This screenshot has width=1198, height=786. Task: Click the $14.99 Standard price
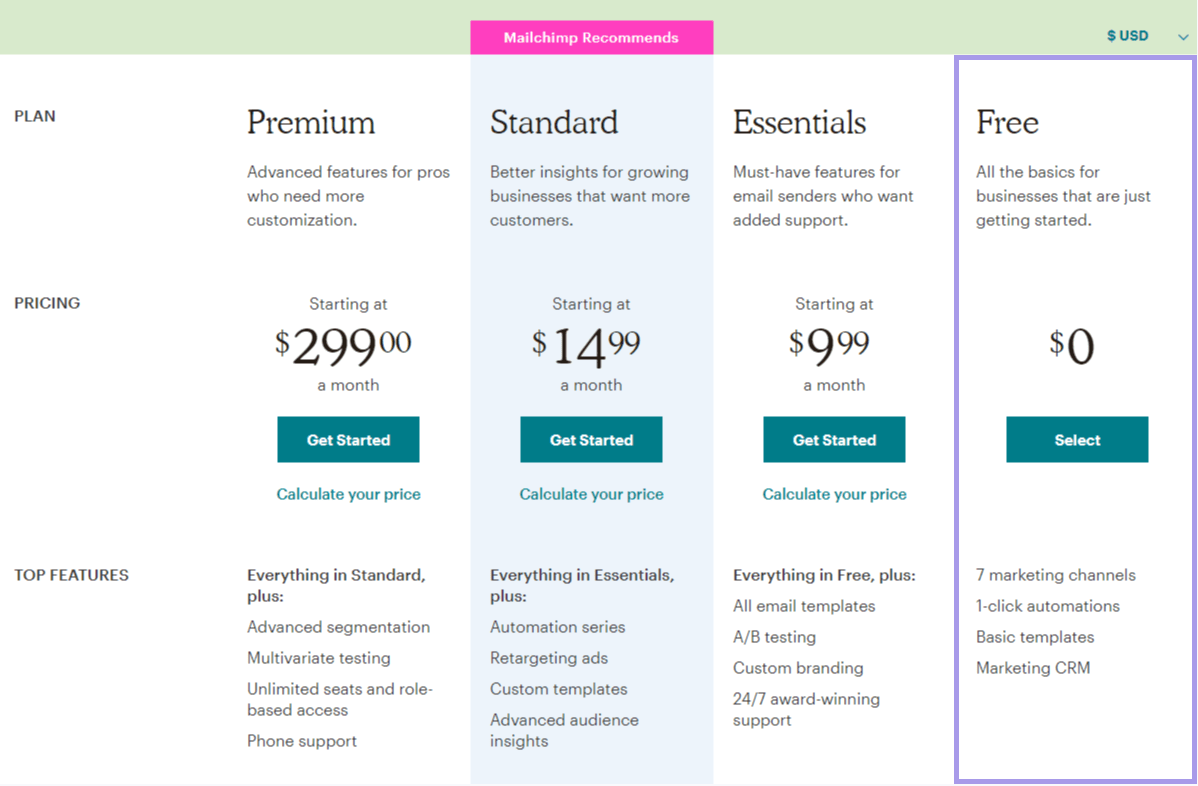(586, 345)
